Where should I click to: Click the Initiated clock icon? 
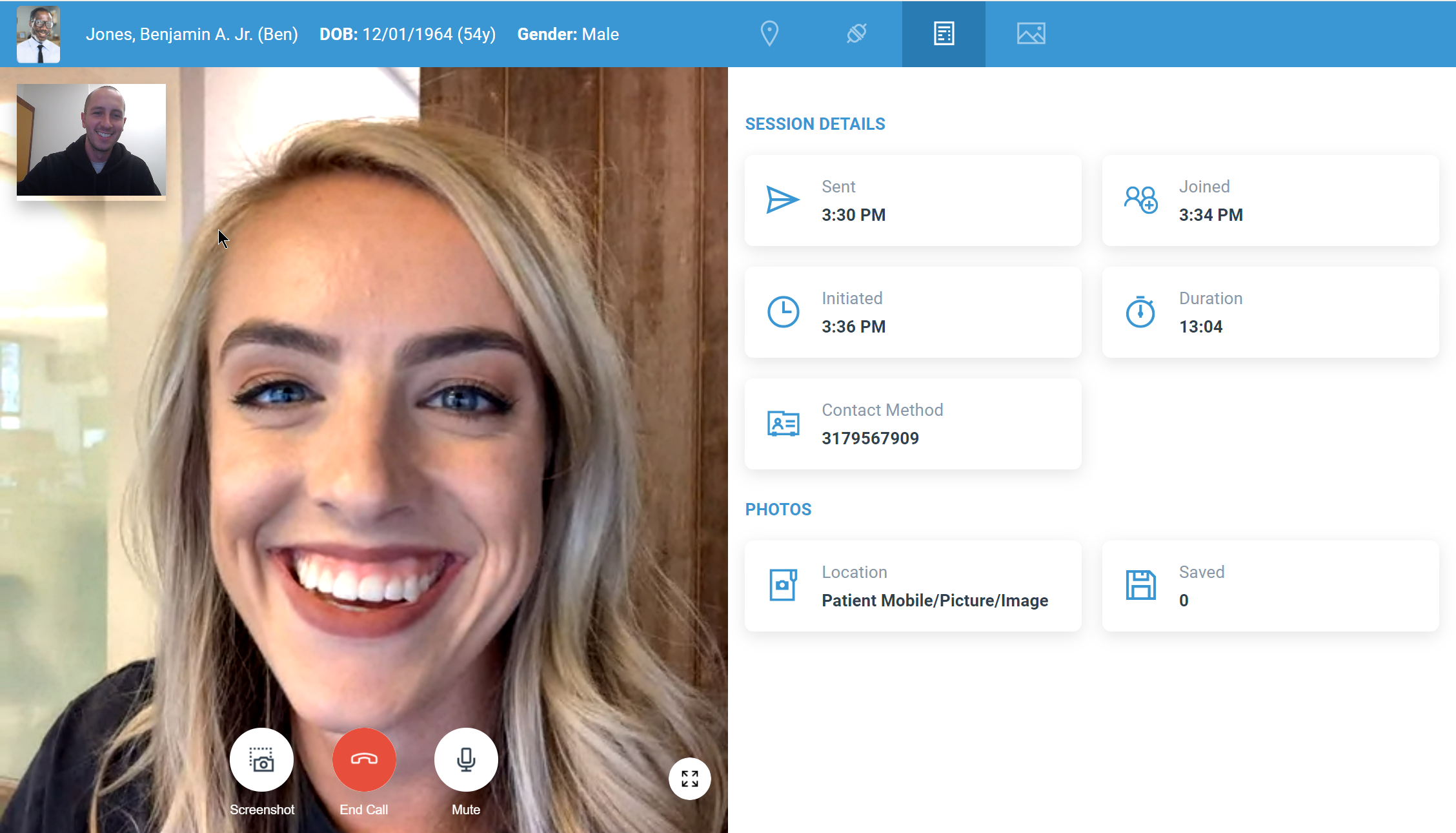(x=783, y=312)
